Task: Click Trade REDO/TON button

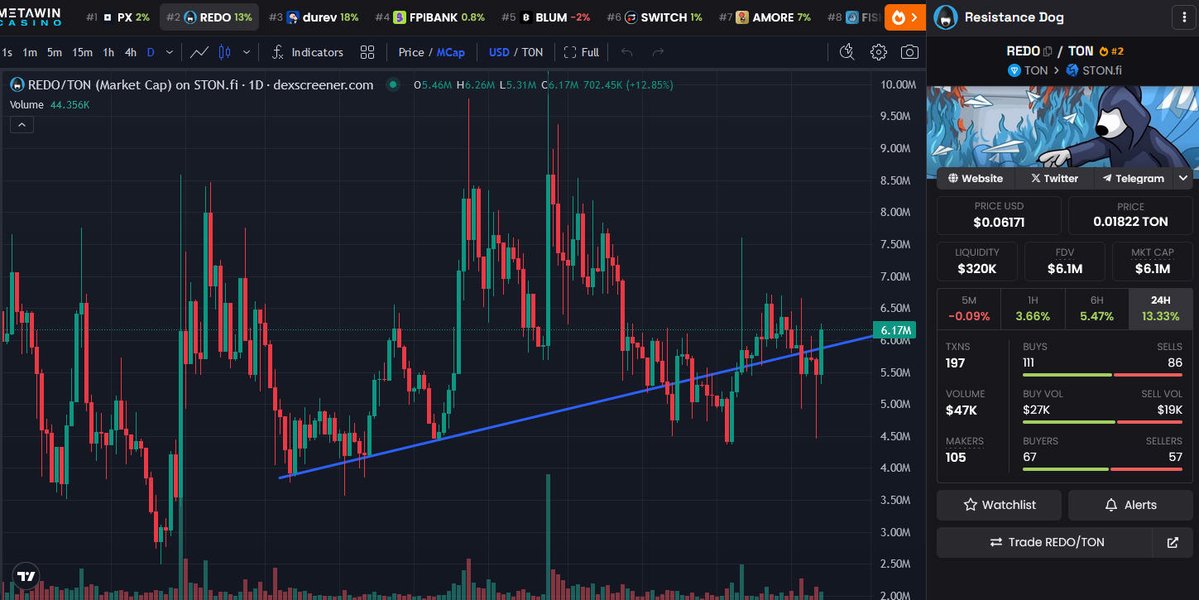Action: [x=1046, y=542]
